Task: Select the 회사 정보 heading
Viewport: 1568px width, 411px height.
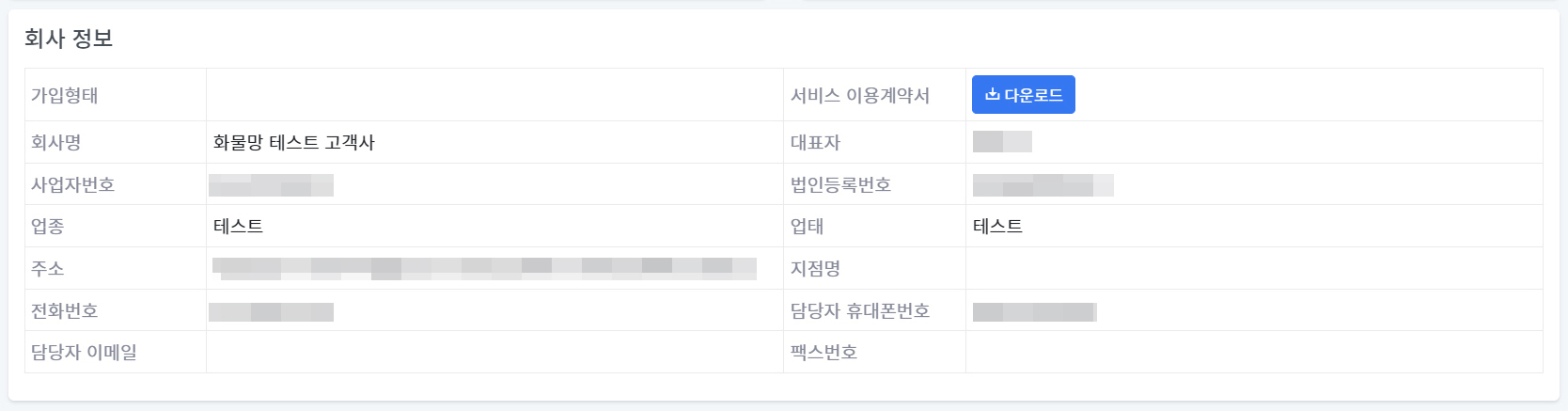Action: (x=69, y=39)
